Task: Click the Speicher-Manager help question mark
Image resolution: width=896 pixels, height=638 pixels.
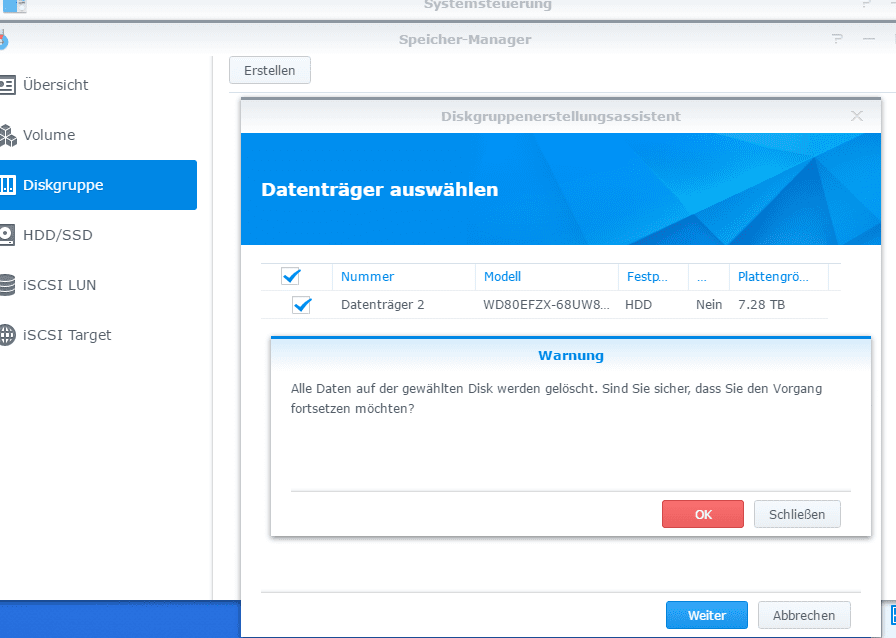Action: click(x=837, y=39)
